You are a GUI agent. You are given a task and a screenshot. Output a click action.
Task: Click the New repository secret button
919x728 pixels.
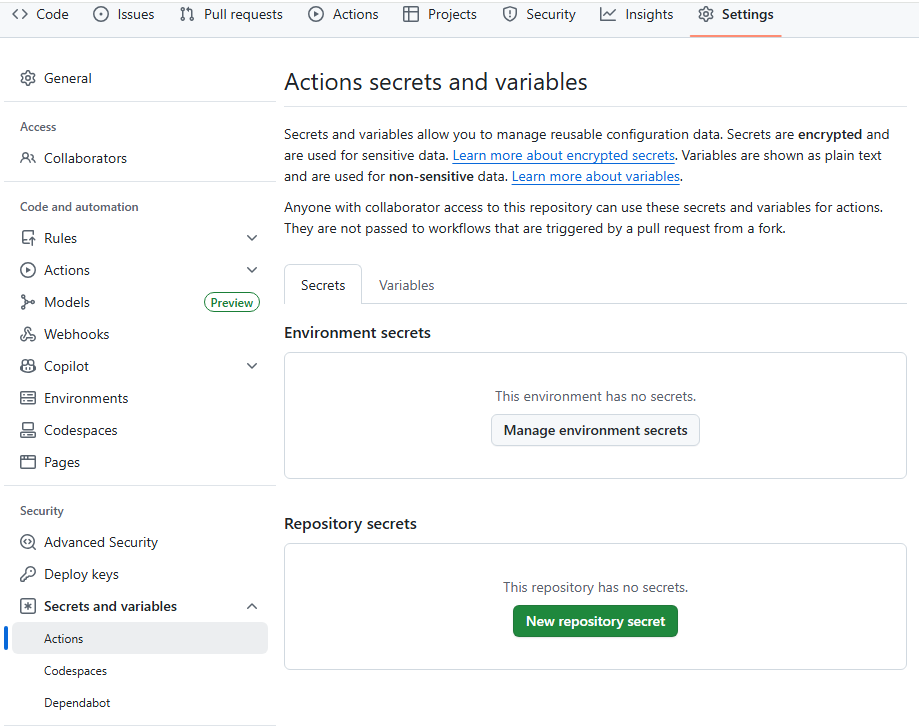(x=595, y=621)
